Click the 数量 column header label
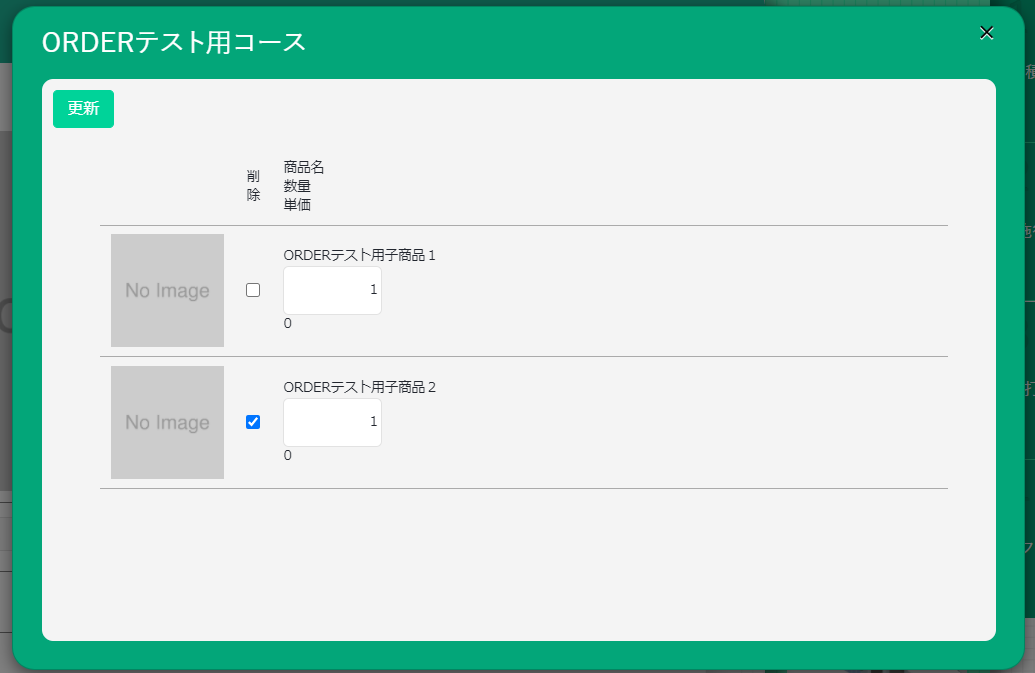The height and width of the screenshot is (673, 1035). [x=297, y=186]
